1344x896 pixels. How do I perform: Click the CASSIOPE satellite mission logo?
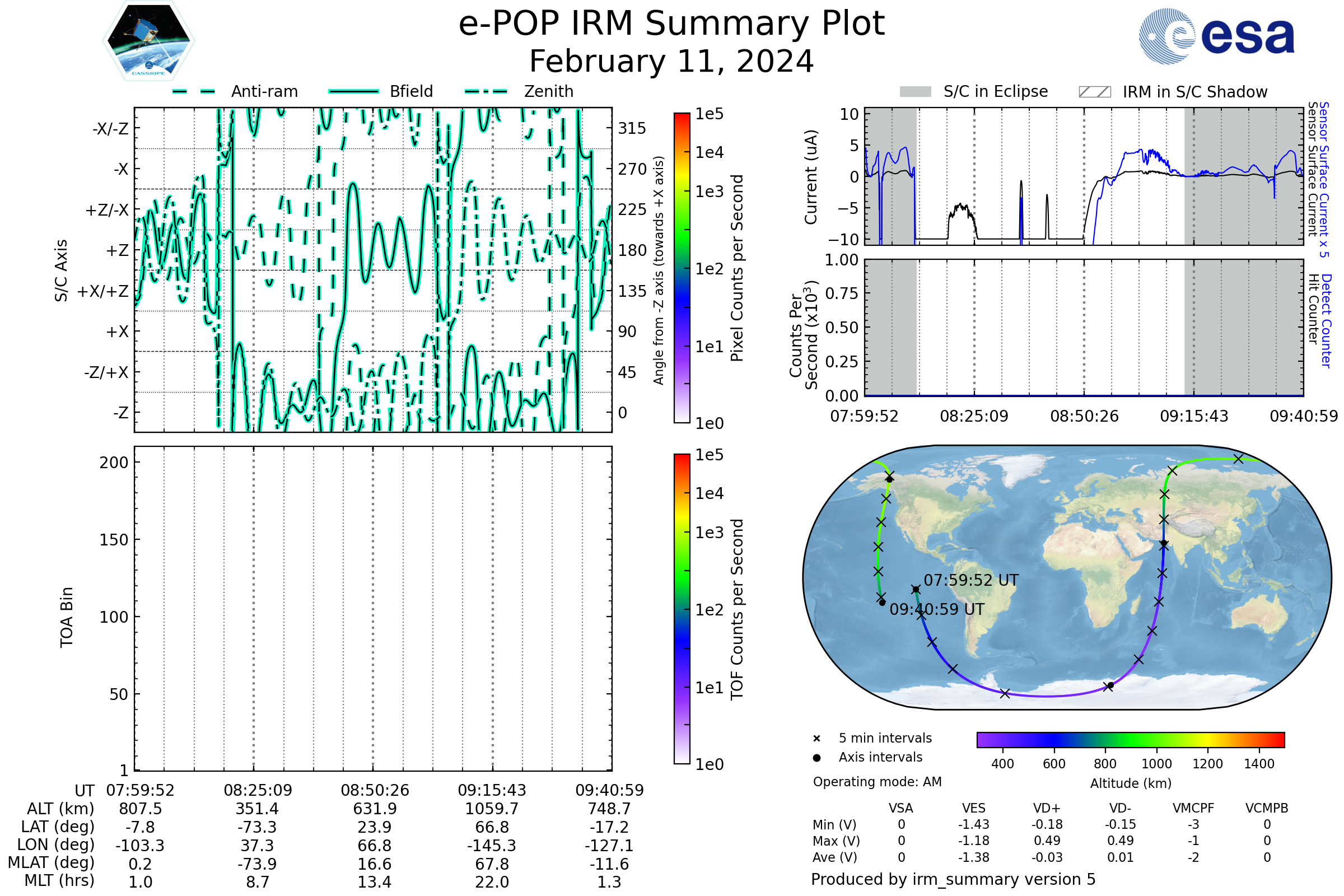(x=148, y=41)
